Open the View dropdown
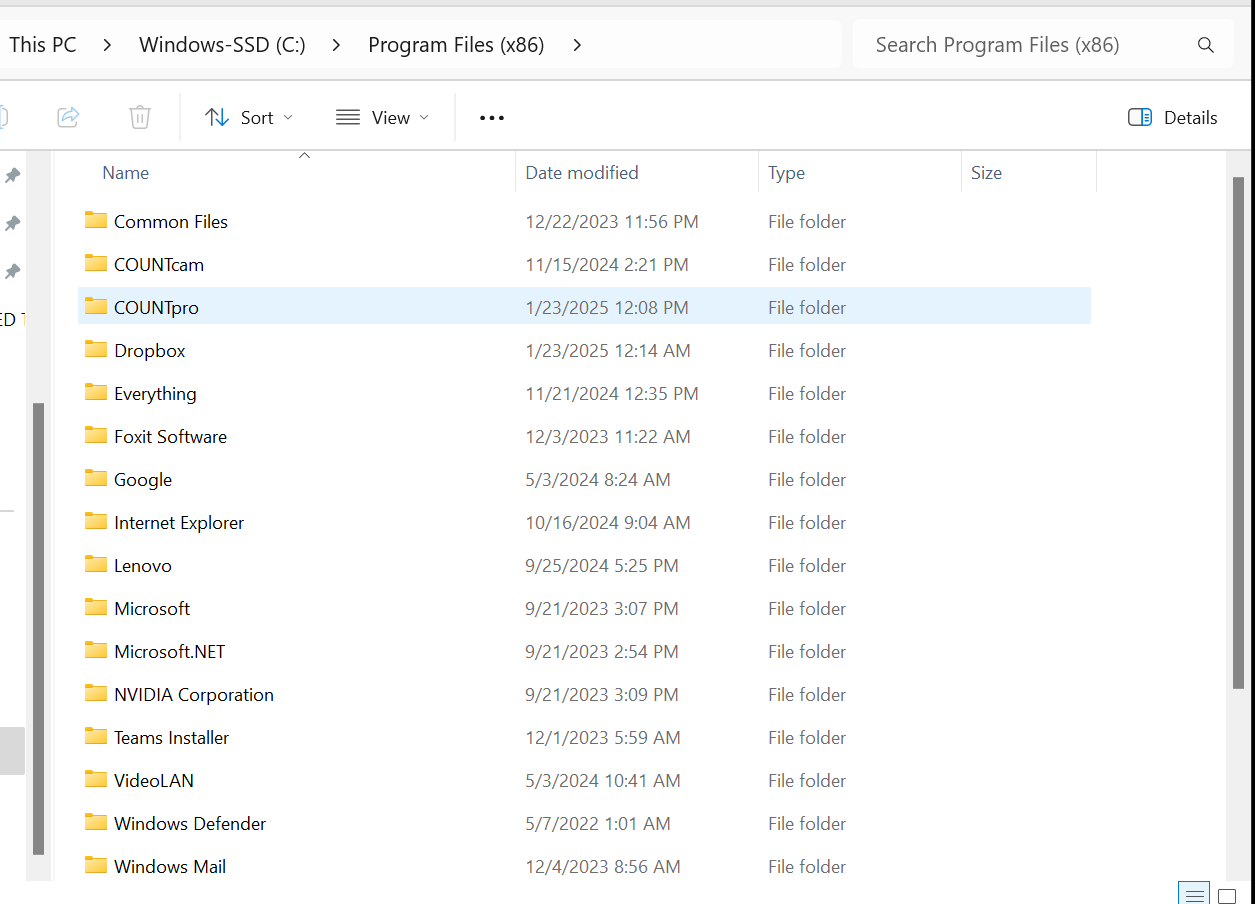The height and width of the screenshot is (904, 1255). [382, 117]
